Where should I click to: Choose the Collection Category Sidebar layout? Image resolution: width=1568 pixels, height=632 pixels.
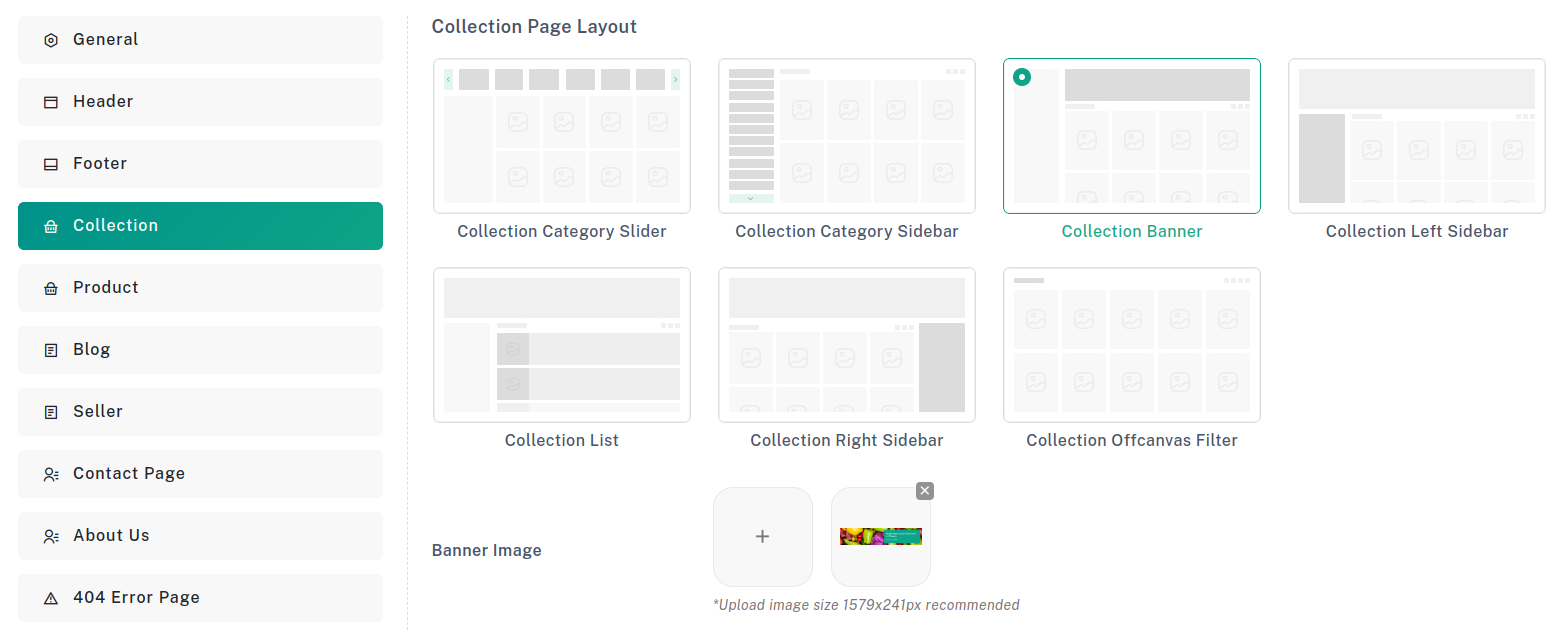click(846, 136)
